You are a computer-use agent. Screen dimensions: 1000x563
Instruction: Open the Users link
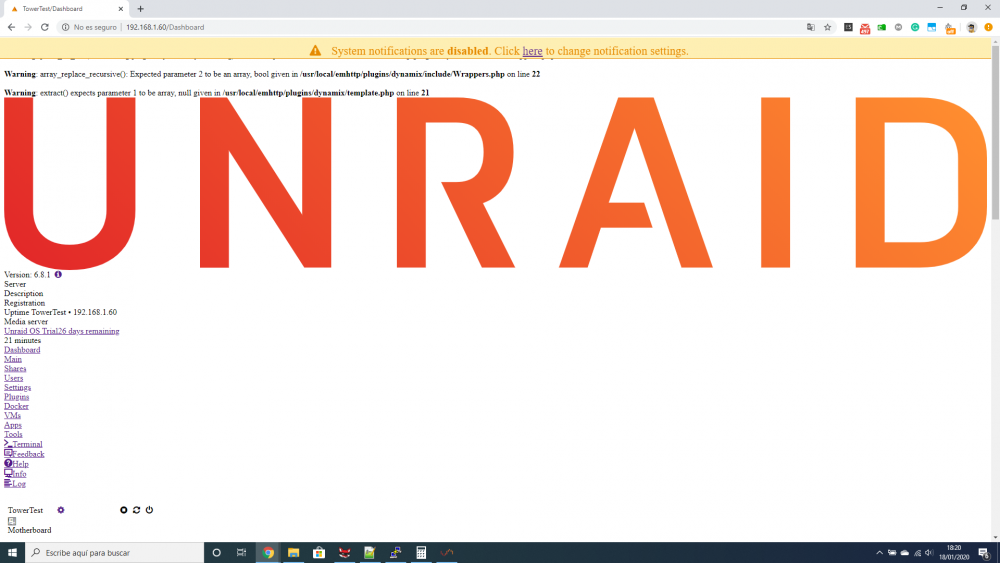pyautogui.click(x=13, y=378)
